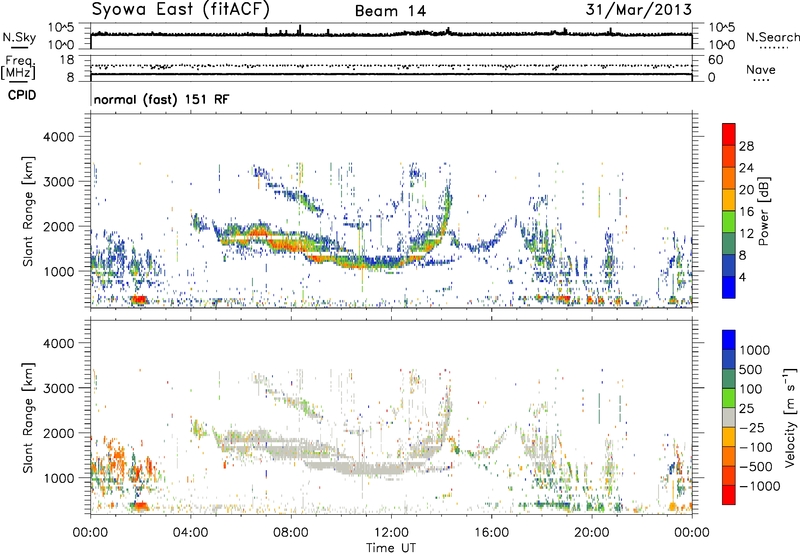
Task: Click the '04:00' time tick label
Action: pos(191,533)
